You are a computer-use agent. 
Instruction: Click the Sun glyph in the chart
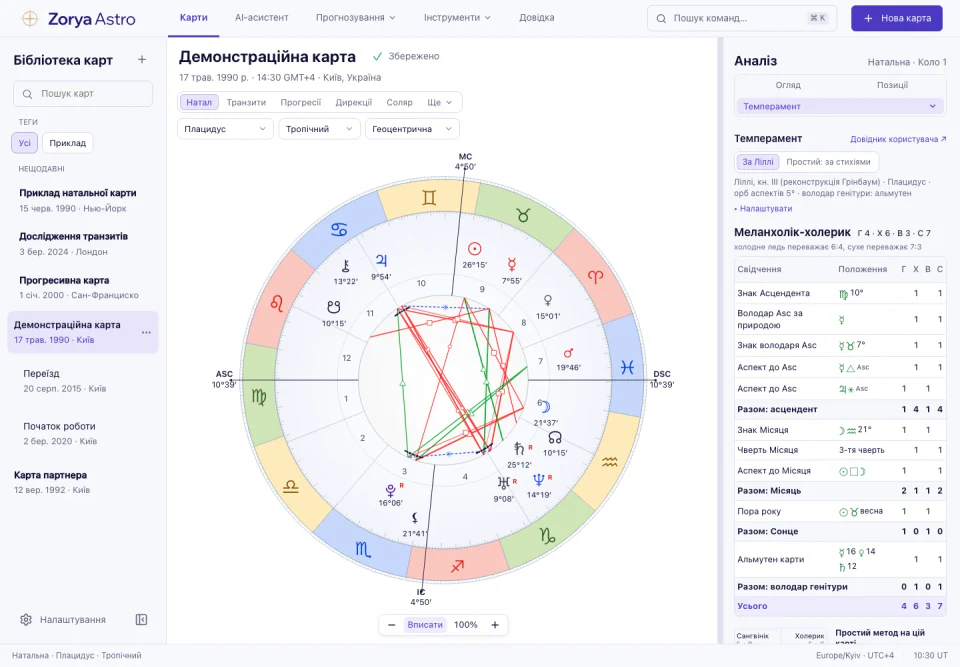pos(474,249)
